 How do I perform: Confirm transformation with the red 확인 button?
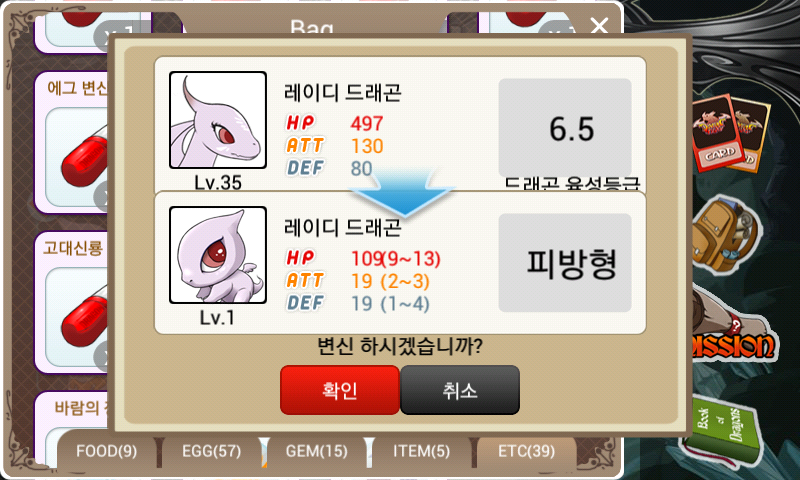click(x=340, y=390)
